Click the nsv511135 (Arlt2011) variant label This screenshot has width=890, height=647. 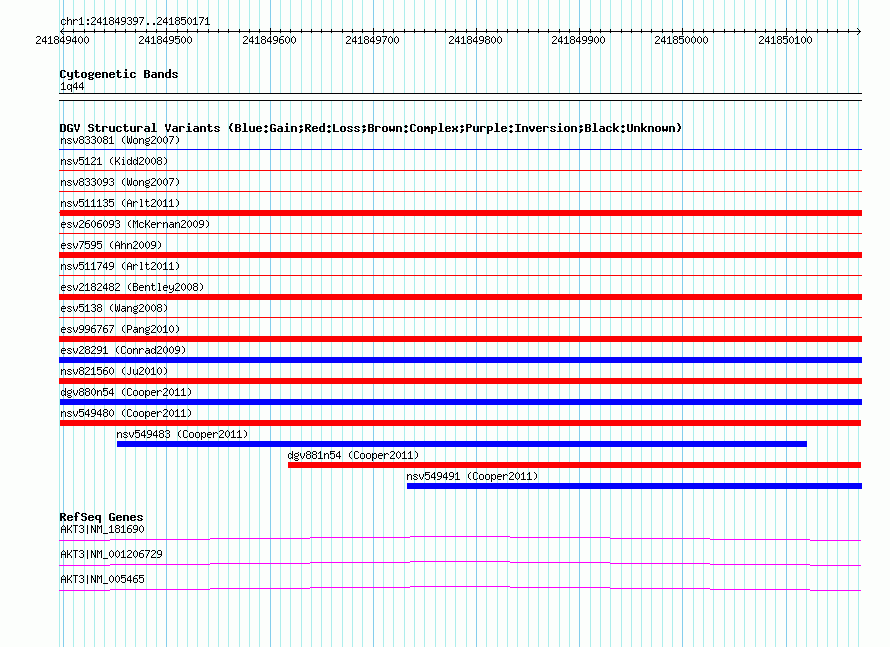(120, 203)
